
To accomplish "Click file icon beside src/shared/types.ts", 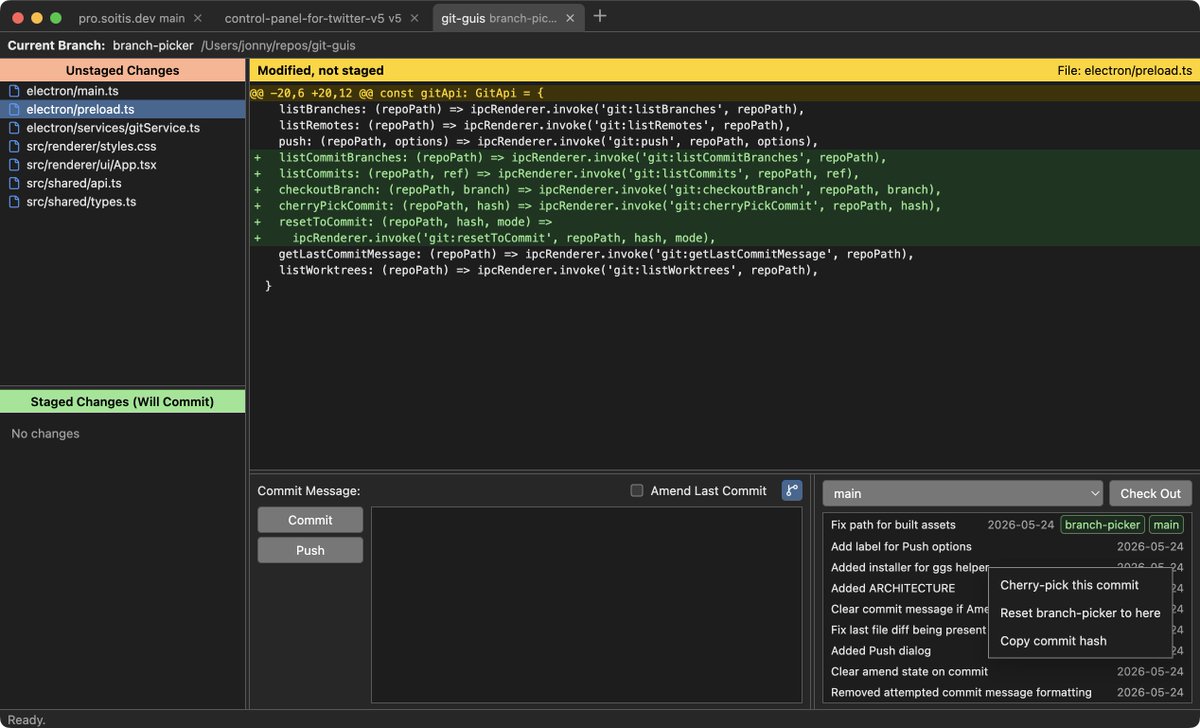I will tap(14, 202).
